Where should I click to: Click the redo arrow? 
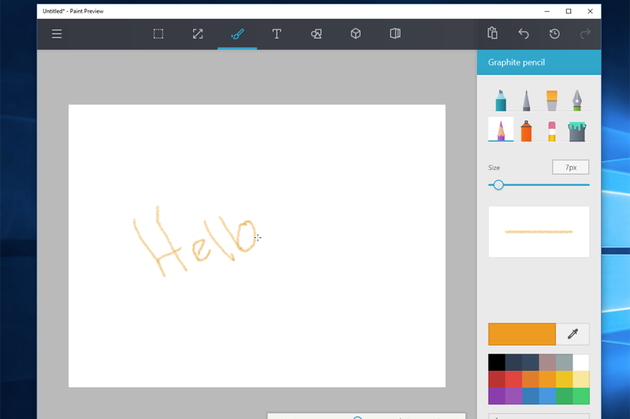coord(585,34)
